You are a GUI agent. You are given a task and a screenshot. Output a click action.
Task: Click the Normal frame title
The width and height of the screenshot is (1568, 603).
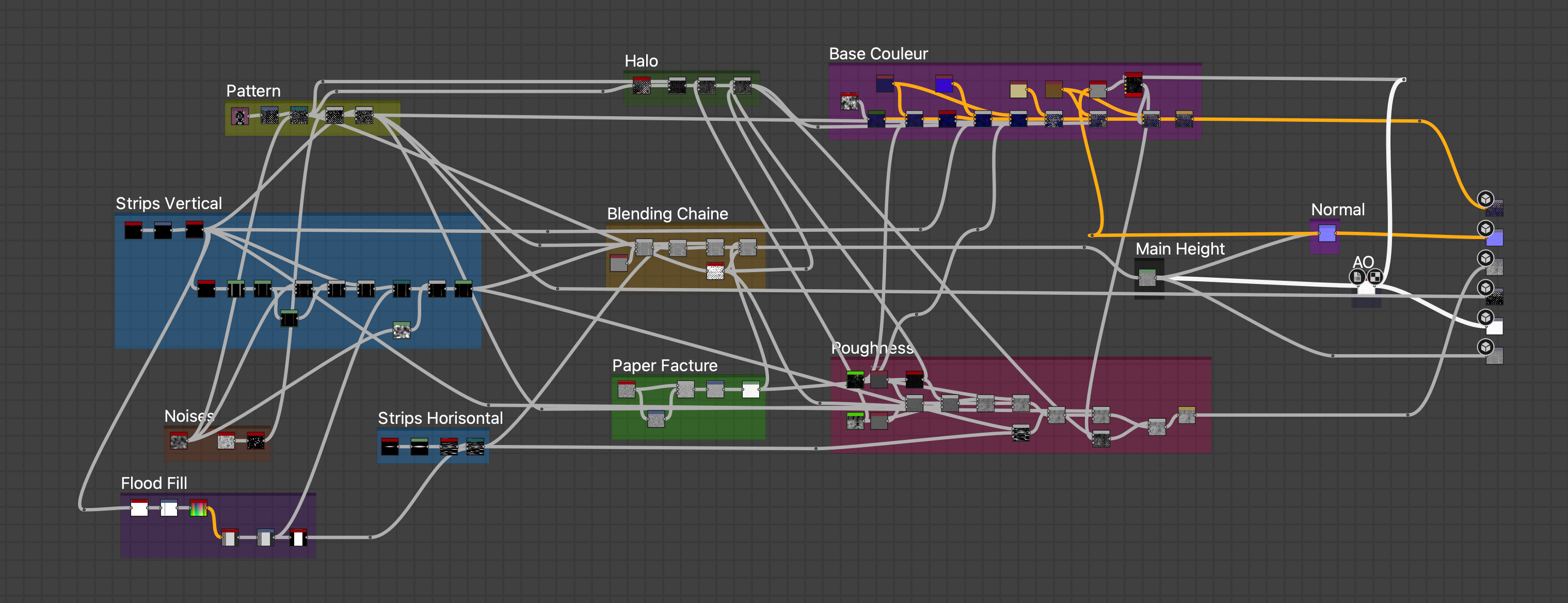(1337, 210)
